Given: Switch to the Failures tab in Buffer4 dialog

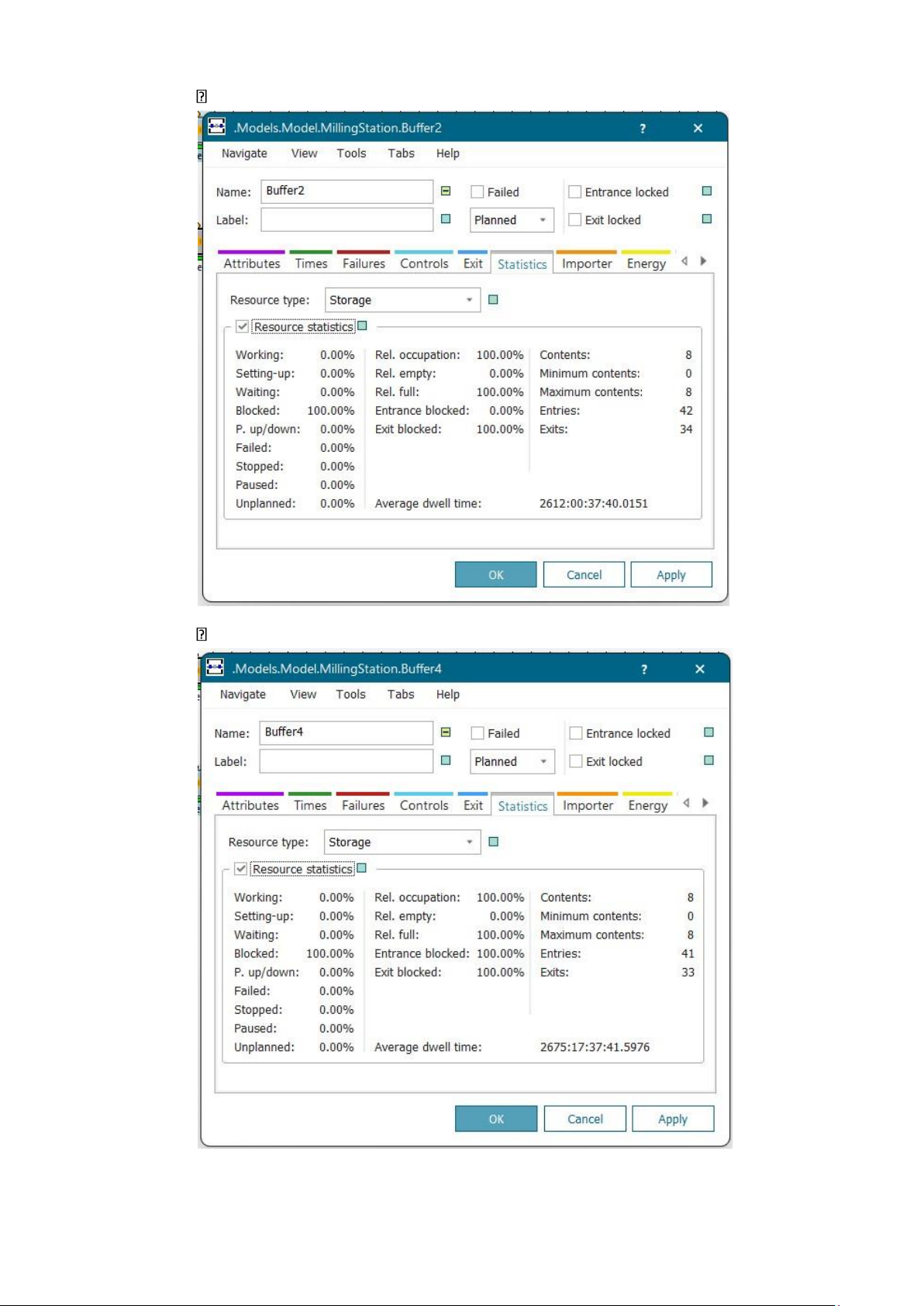Looking at the screenshot, I should coord(363,805).
